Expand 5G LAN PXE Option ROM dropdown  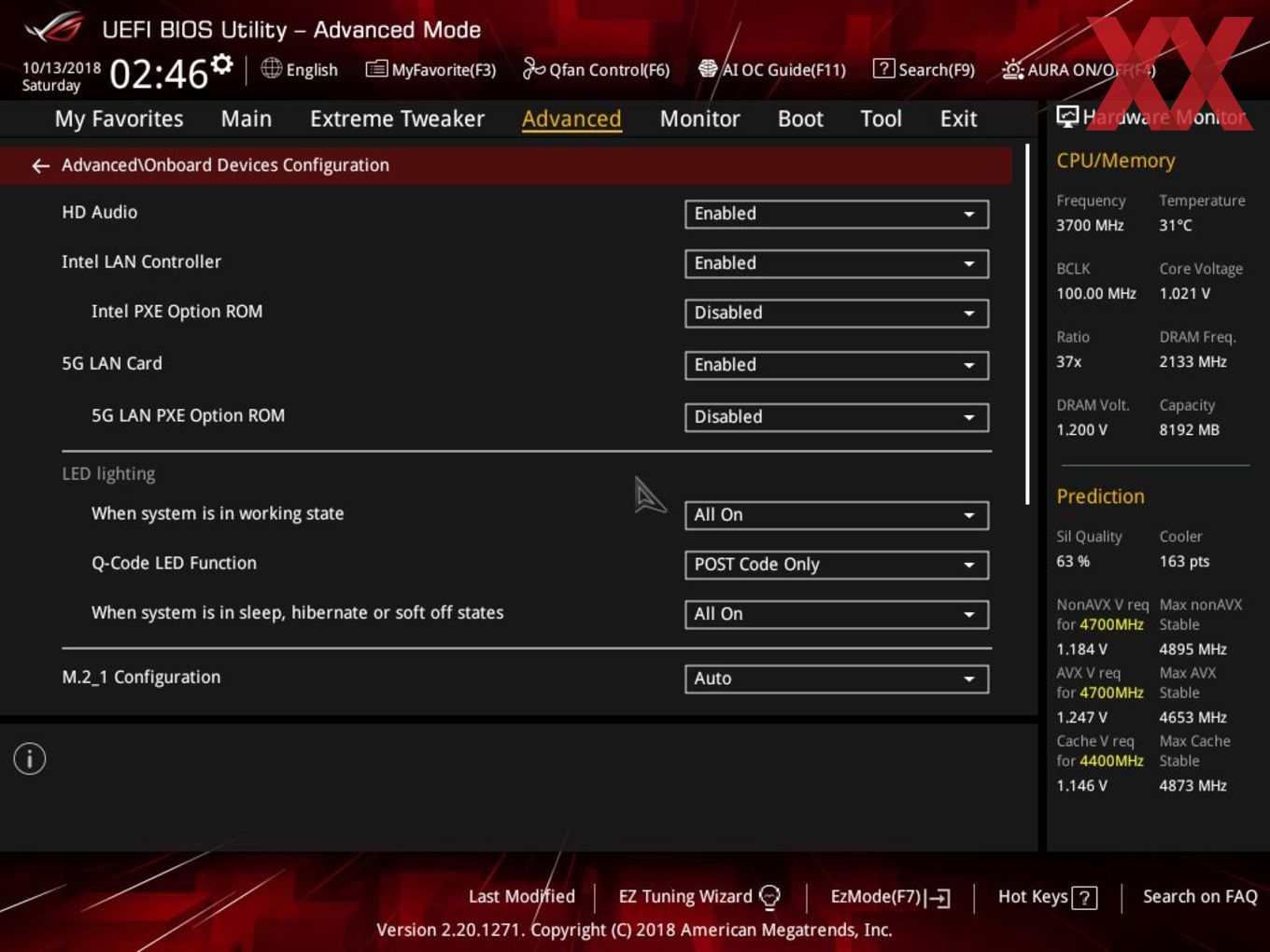[837, 417]
